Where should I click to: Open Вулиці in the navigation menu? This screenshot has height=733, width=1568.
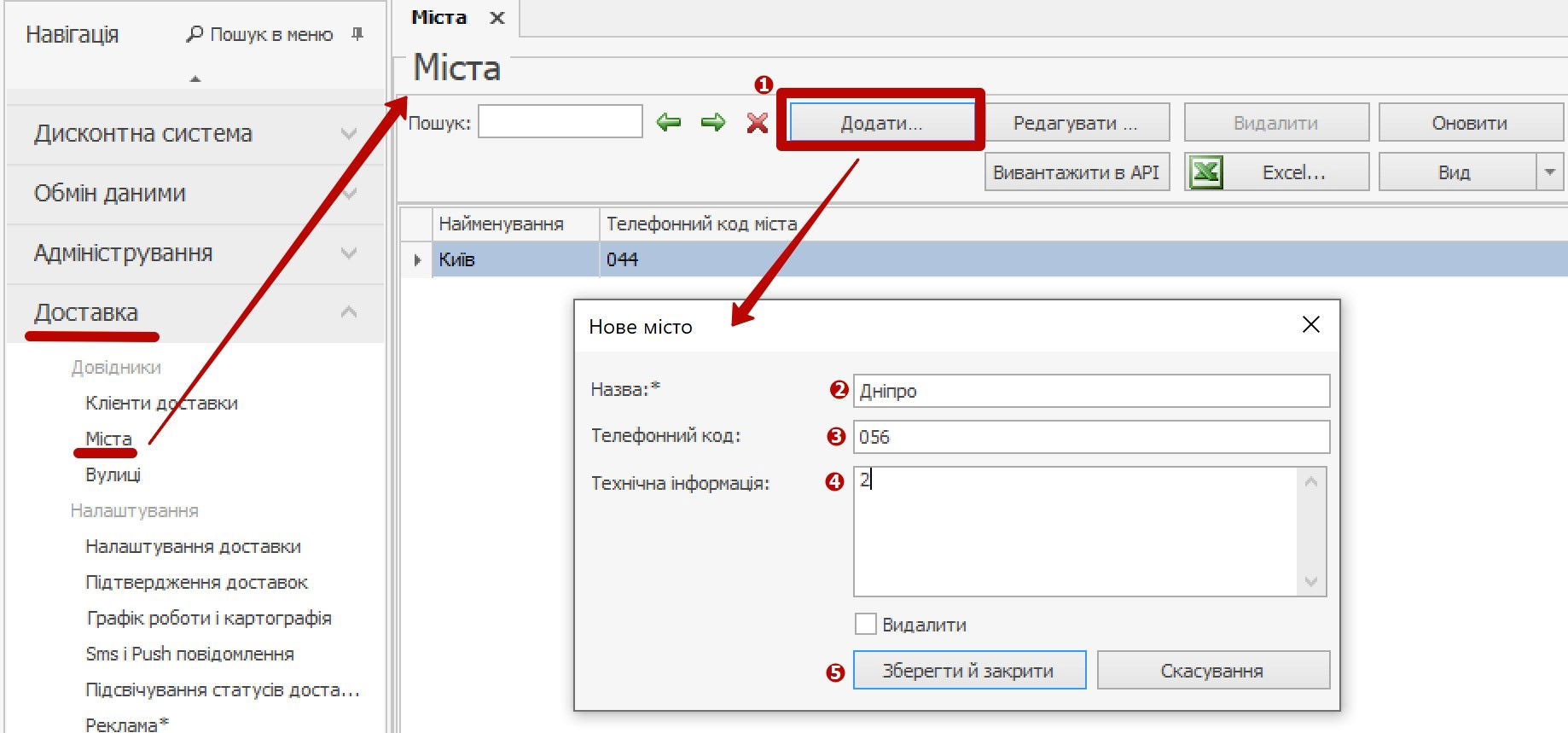tap(113, 474)
